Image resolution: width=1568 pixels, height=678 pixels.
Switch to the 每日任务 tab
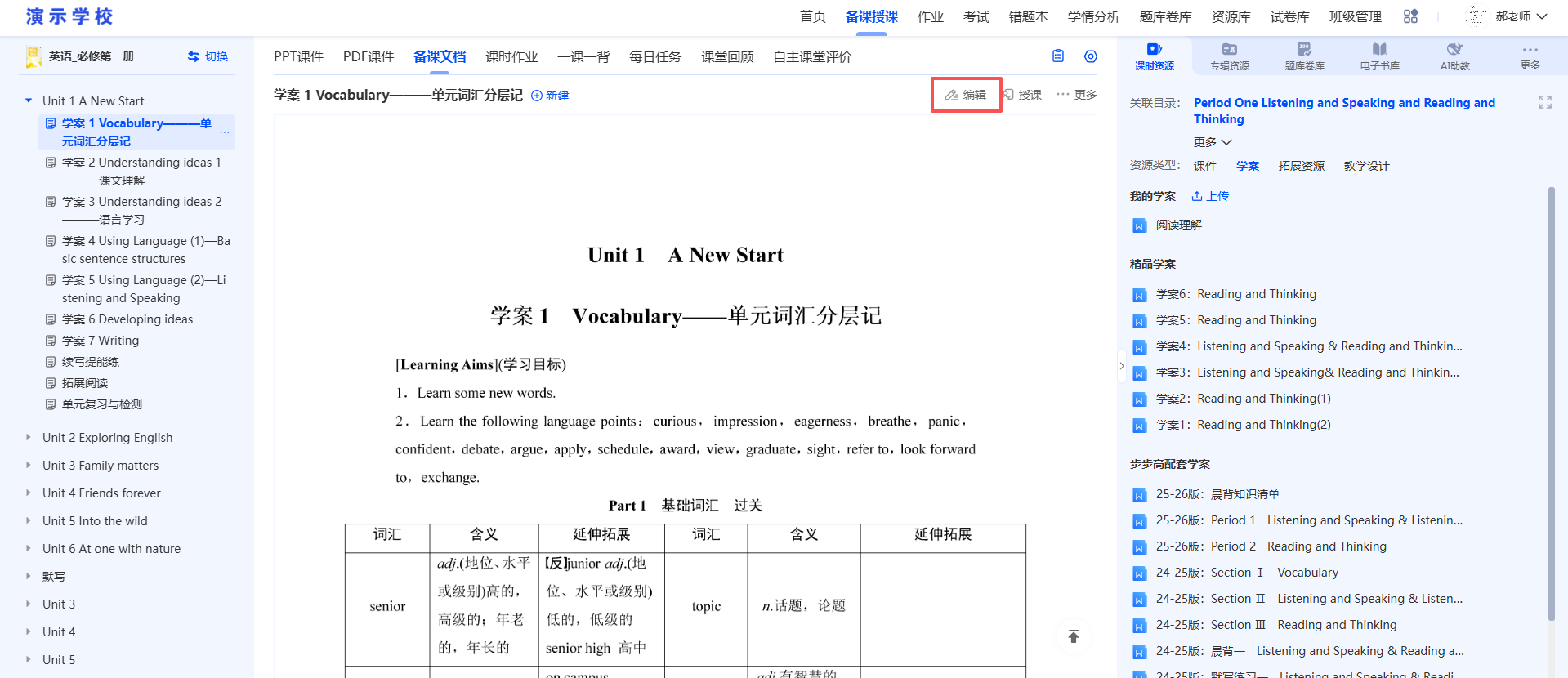(655, 56)
